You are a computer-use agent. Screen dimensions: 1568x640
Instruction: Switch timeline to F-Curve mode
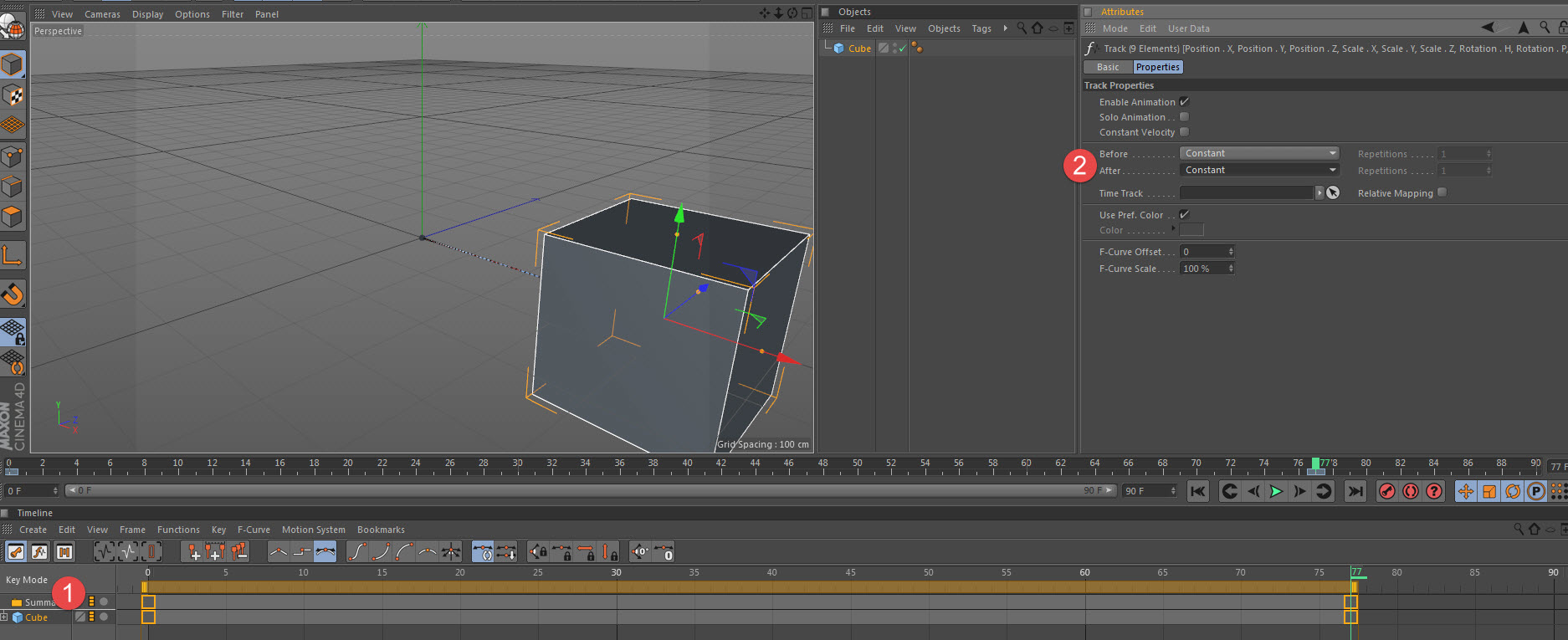(39, 551)
